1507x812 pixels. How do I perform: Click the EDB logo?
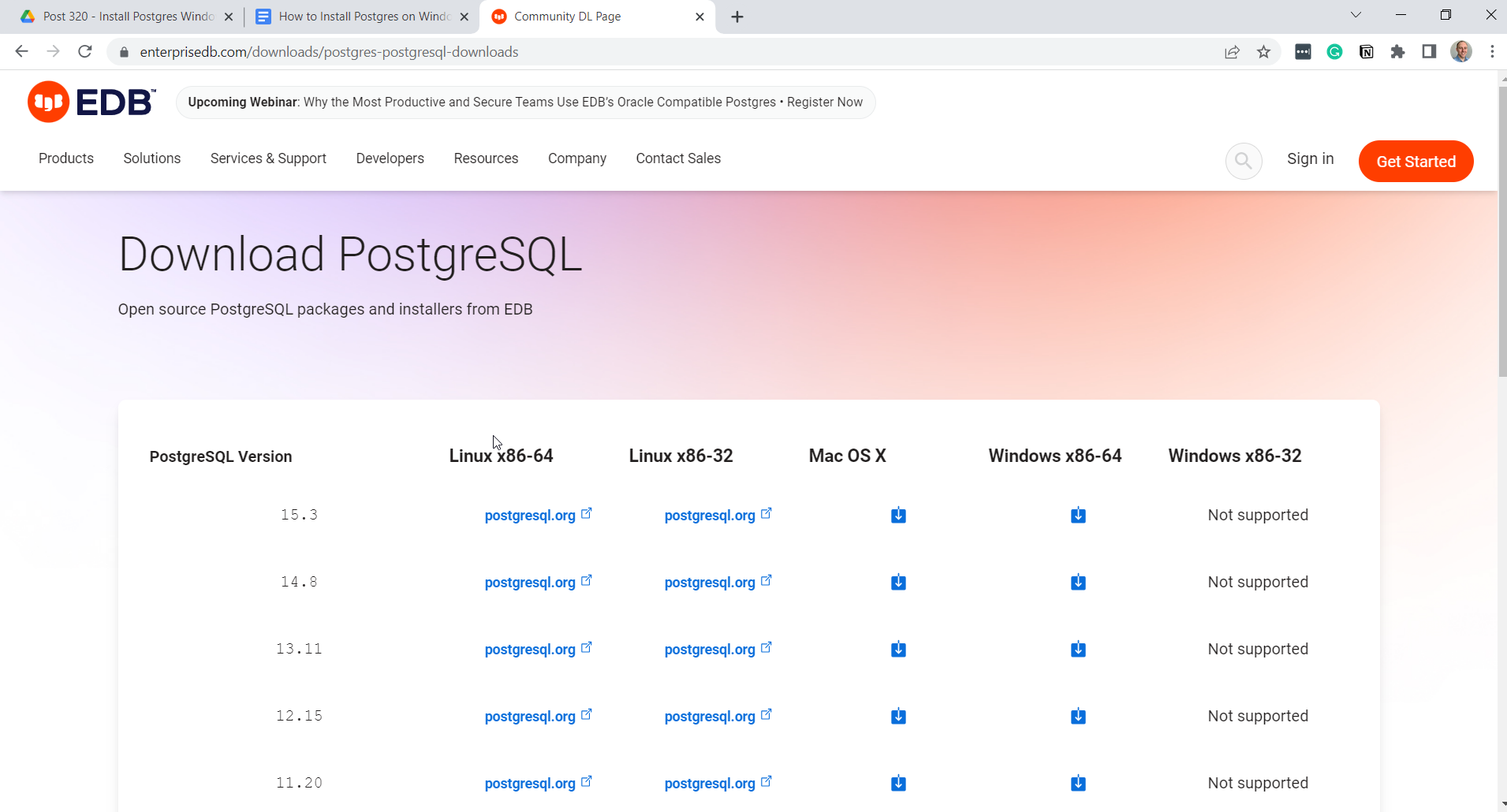(x=91, y=102)
